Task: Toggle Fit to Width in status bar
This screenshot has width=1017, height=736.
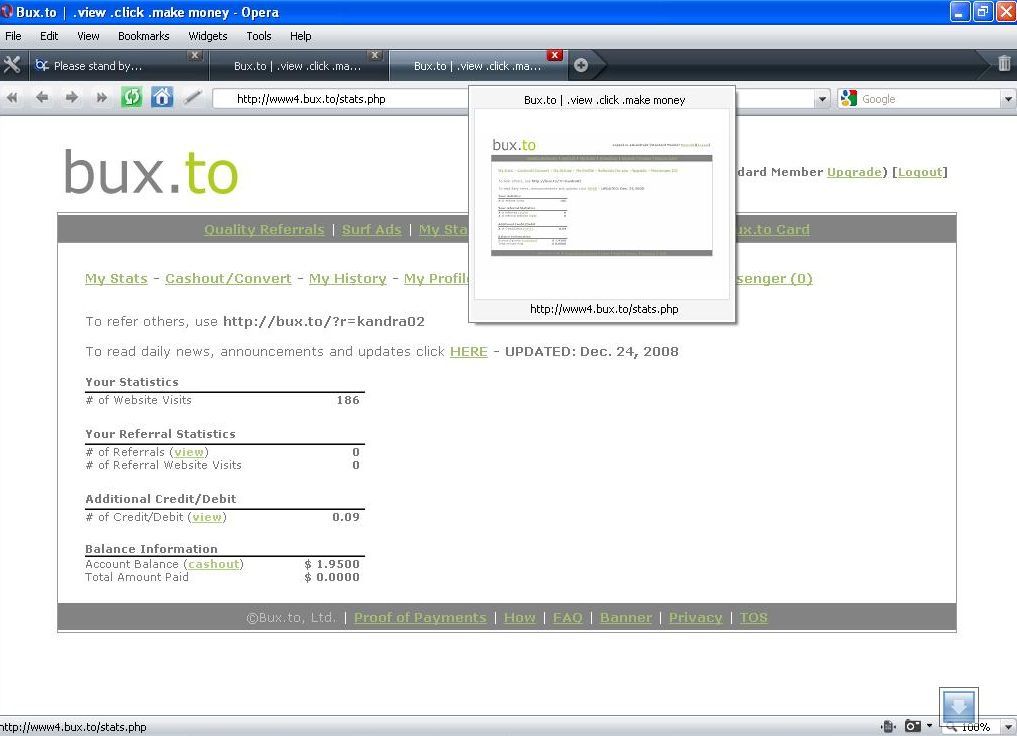Action: click(888, 726)
